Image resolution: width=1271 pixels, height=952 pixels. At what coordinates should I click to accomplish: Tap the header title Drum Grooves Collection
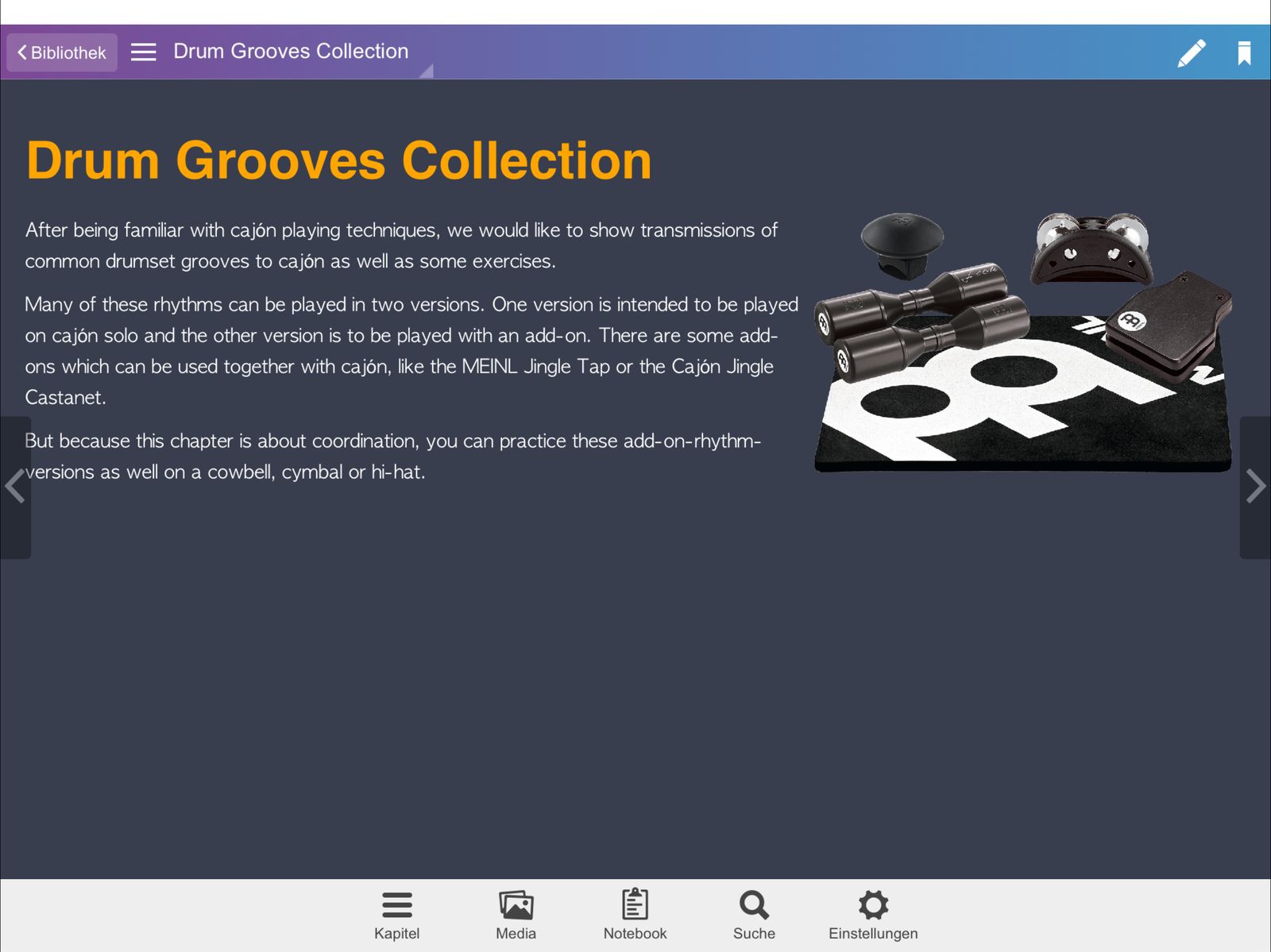click(291, 52)
